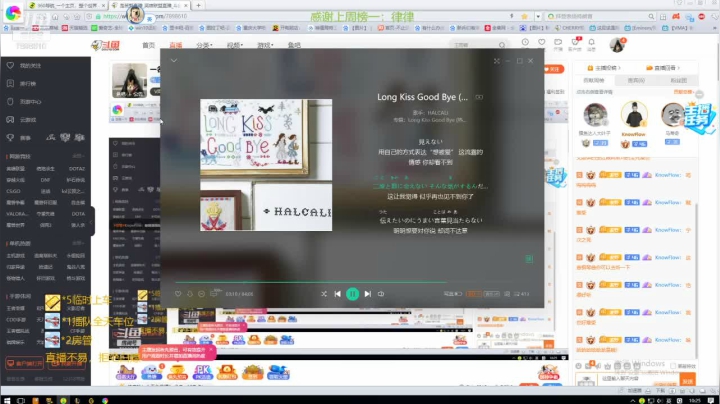
Task: Open the followed heart icon in header
Action: (x=542, y=42)
